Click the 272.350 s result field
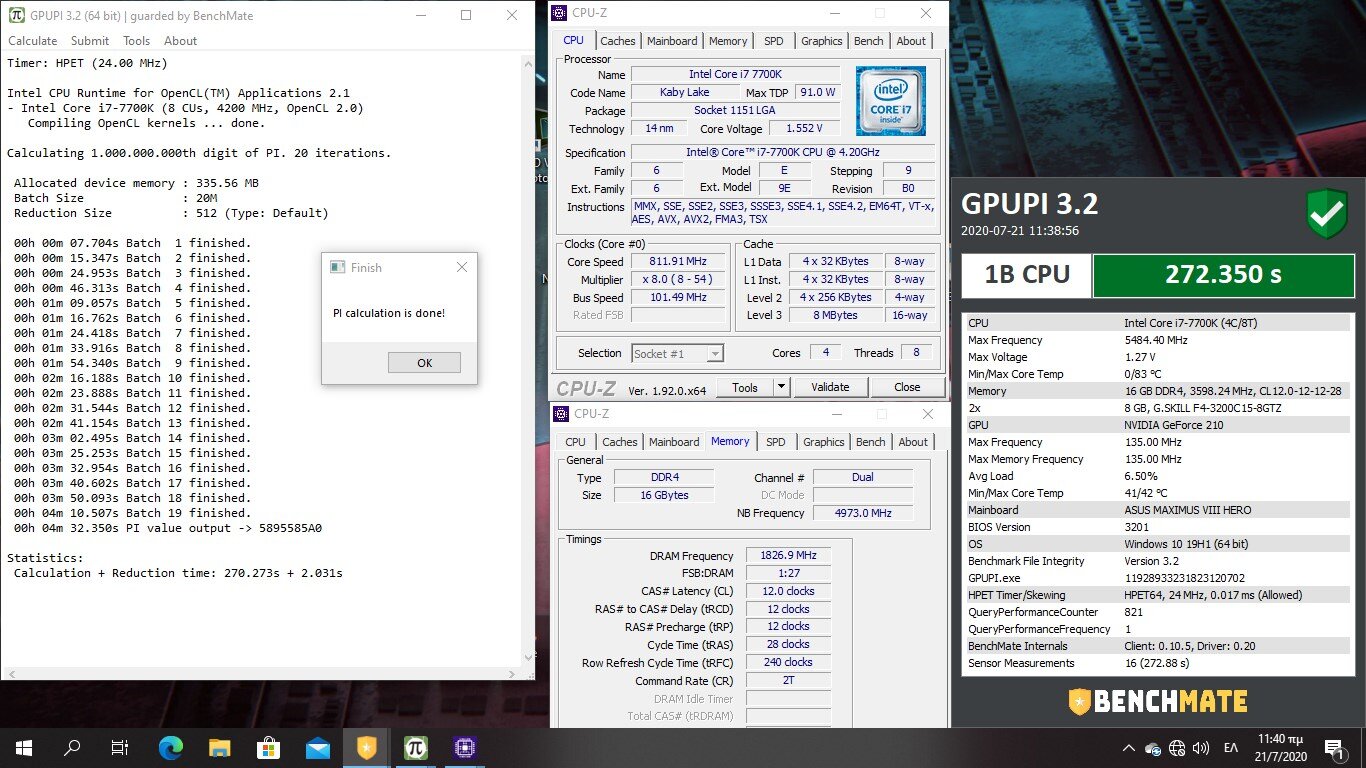 1222,275
